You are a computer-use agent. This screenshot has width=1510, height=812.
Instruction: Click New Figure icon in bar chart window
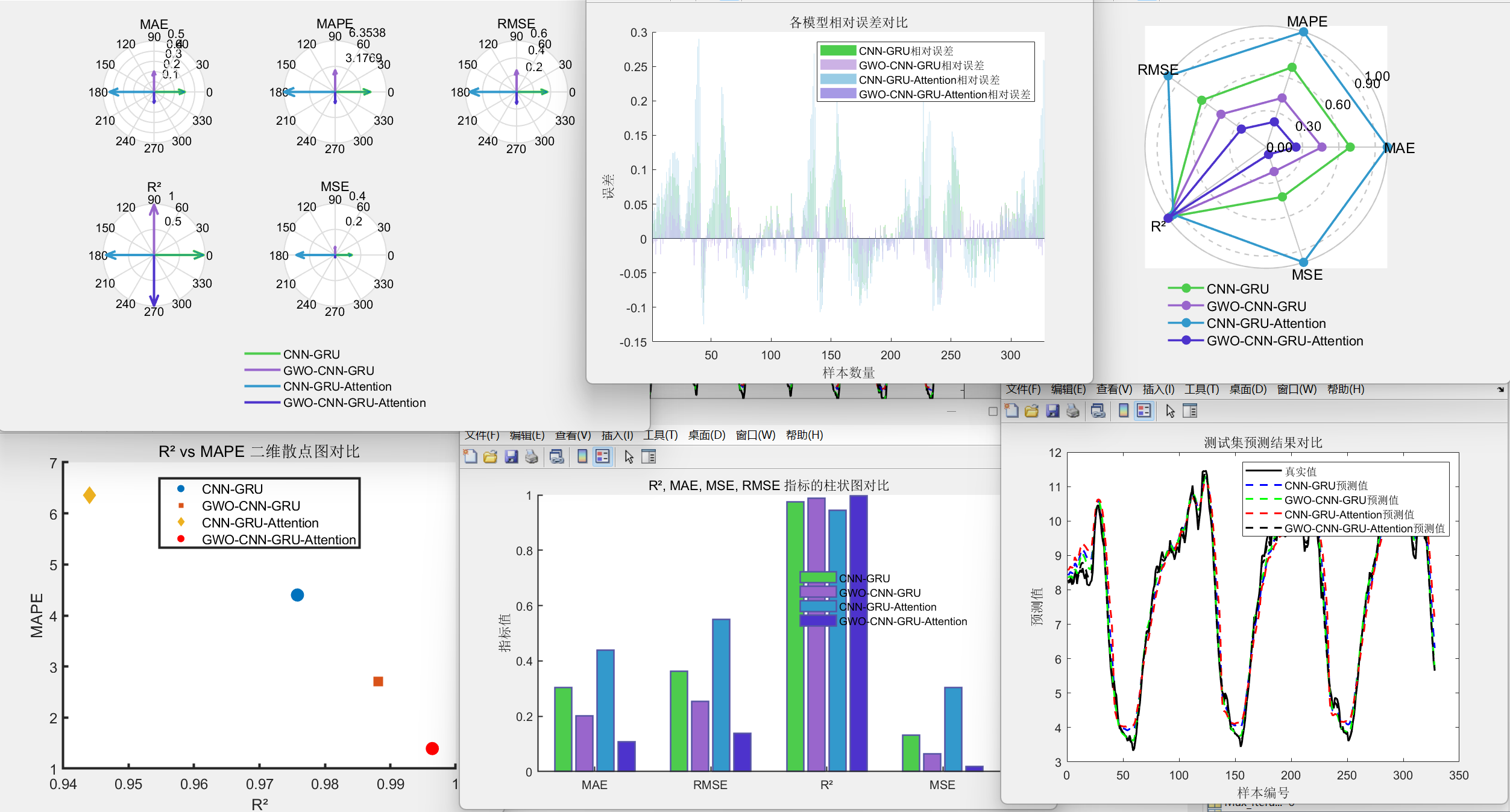pos(470,457)
